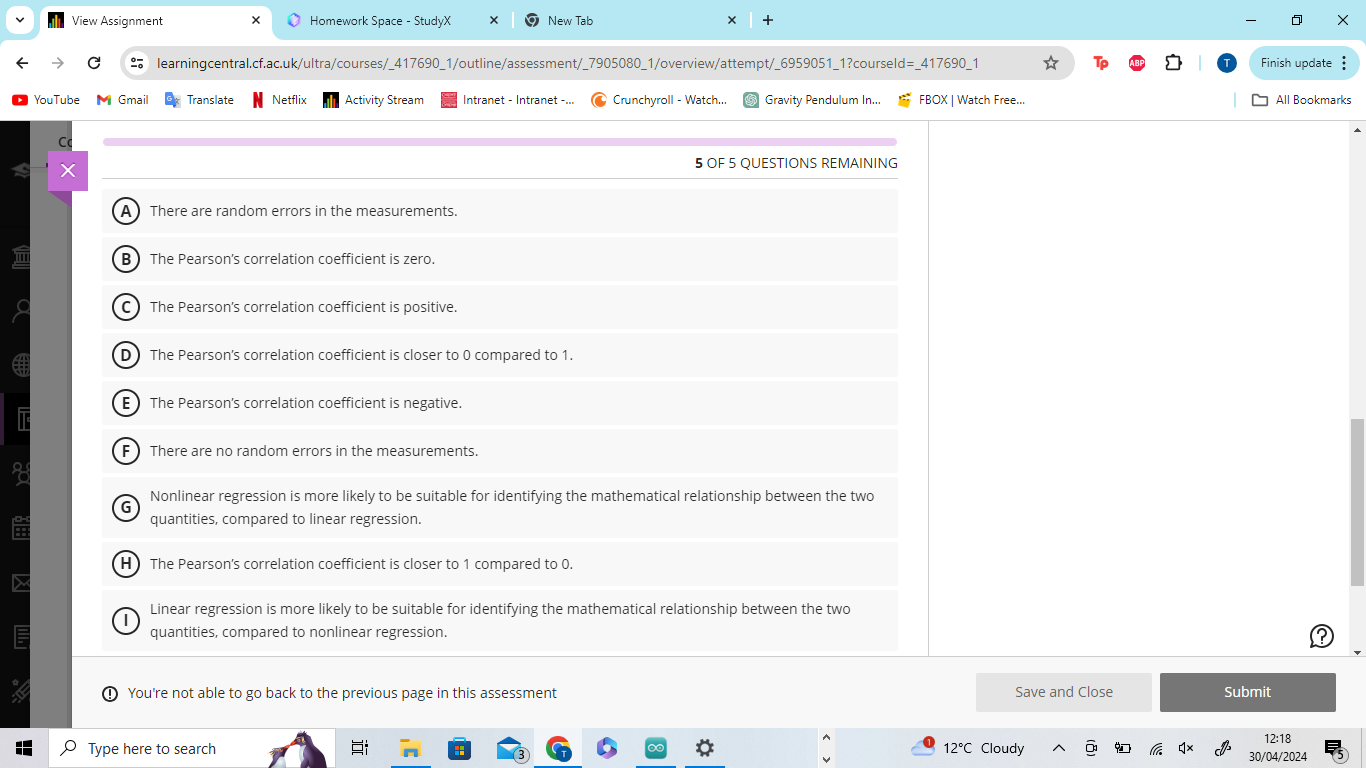Click the AdBlock Plus extension icon
The width and height of the screenshot is (1366, 768).
pyautogui.click(x=1137, y=63)
